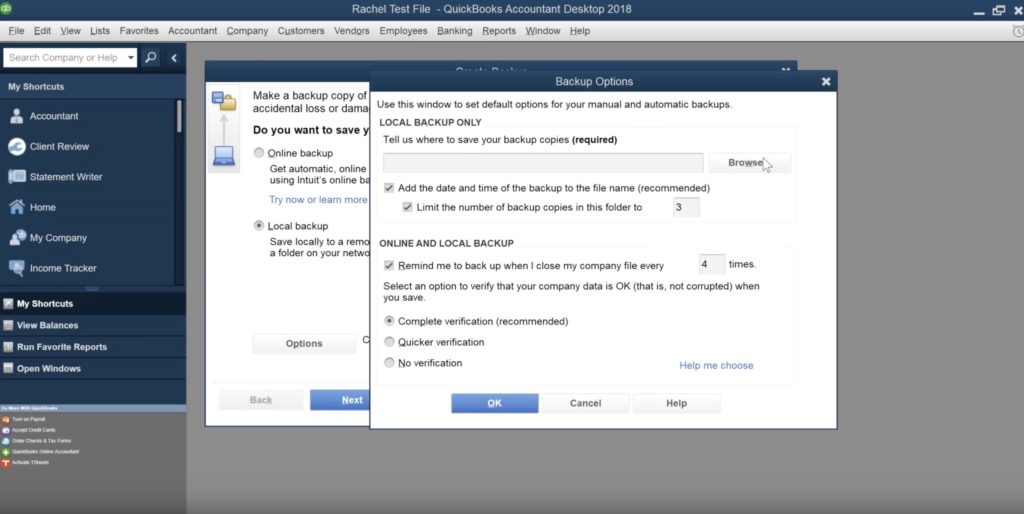The width and height of the screenshot is (1024, 514).
Task: Click the My Shortcuts header
Action: 93,86
